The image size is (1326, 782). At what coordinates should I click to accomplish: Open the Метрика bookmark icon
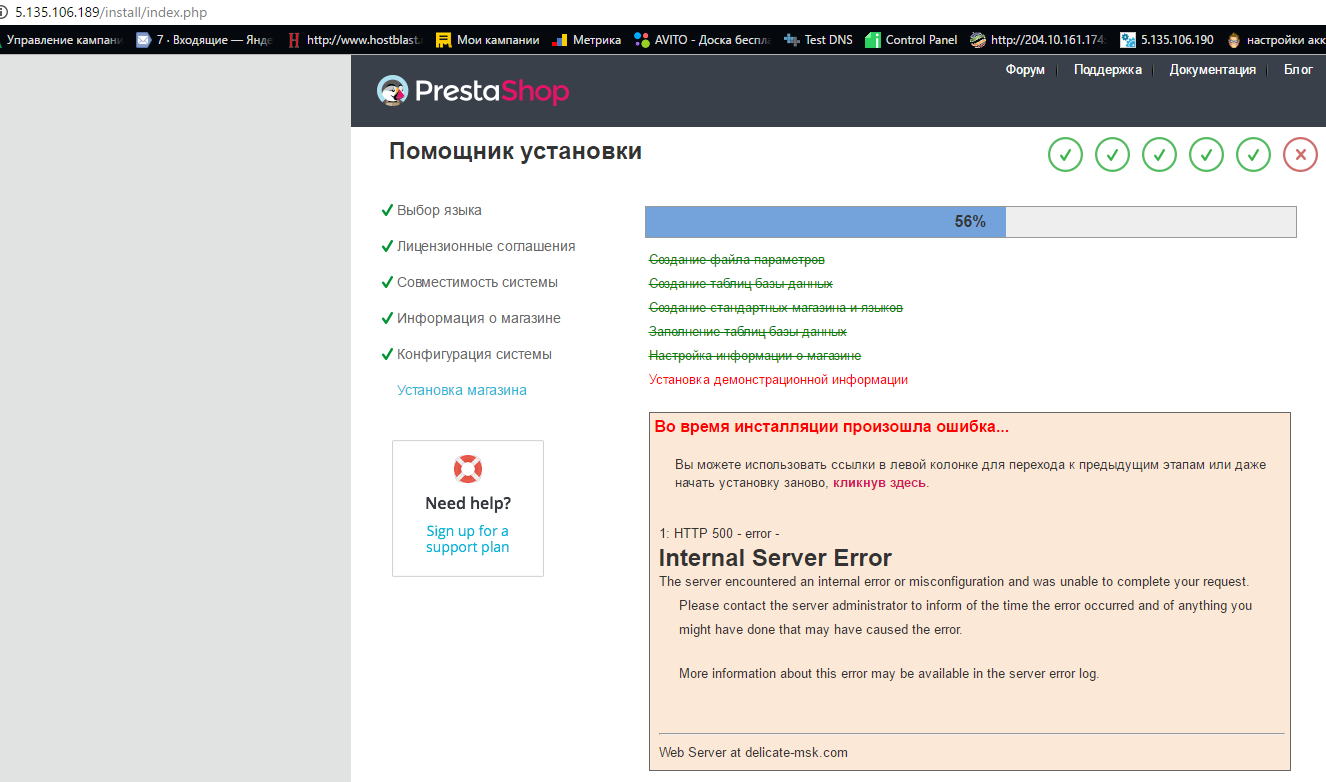(x=559, y=40)
